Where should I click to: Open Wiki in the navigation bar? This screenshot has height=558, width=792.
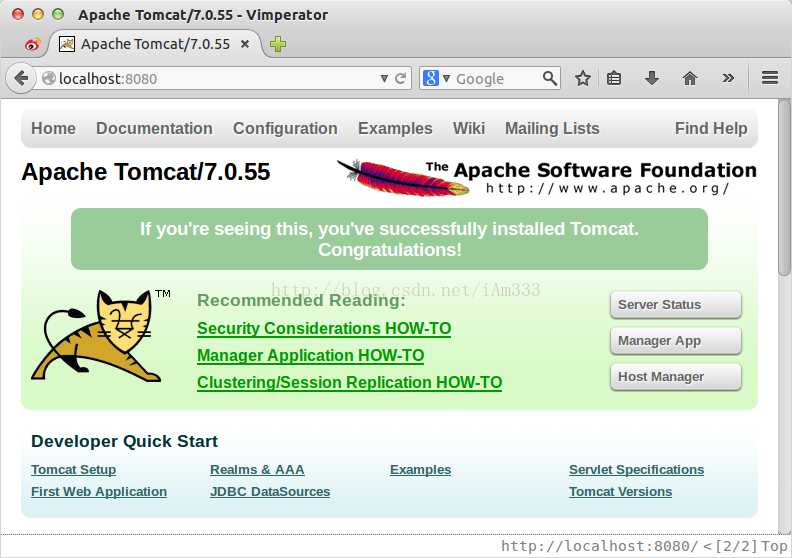(469, 128)
